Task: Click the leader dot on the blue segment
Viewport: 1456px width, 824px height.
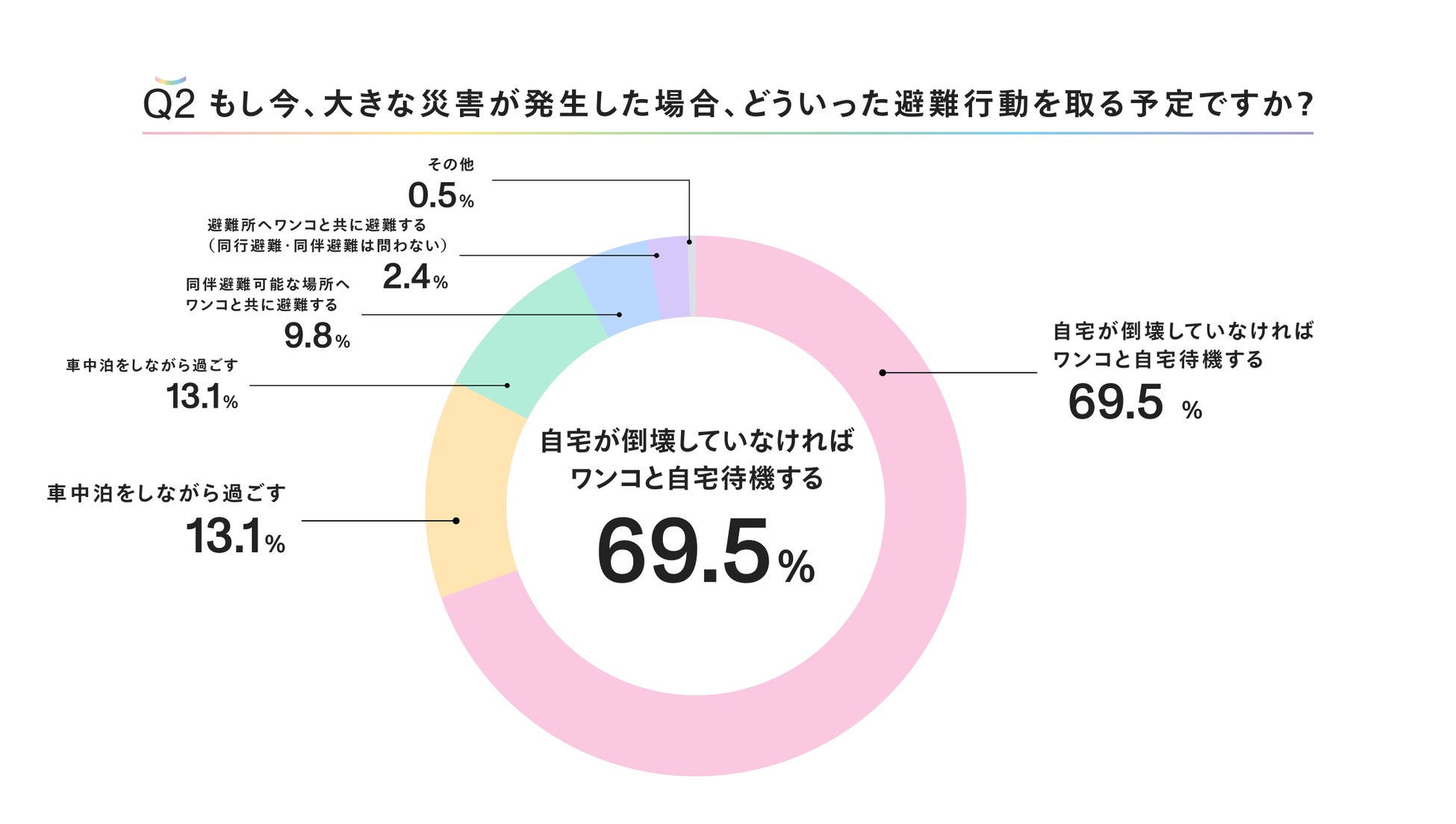Action: click(x=619, y=315)
